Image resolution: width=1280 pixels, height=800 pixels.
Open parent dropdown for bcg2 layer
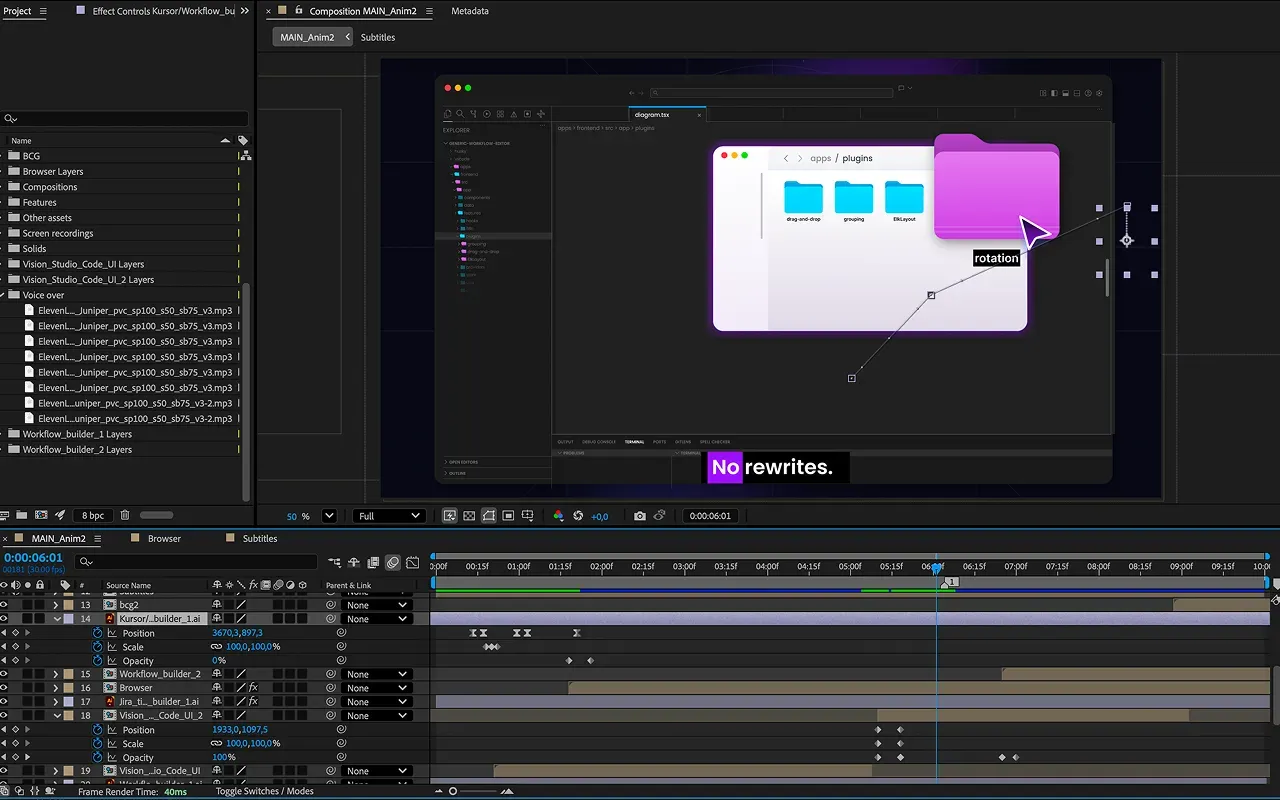(x=376, y=605)
